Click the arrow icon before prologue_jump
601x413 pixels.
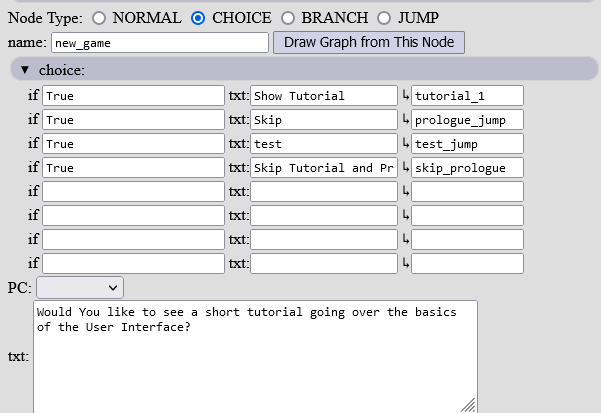(406, 120)
